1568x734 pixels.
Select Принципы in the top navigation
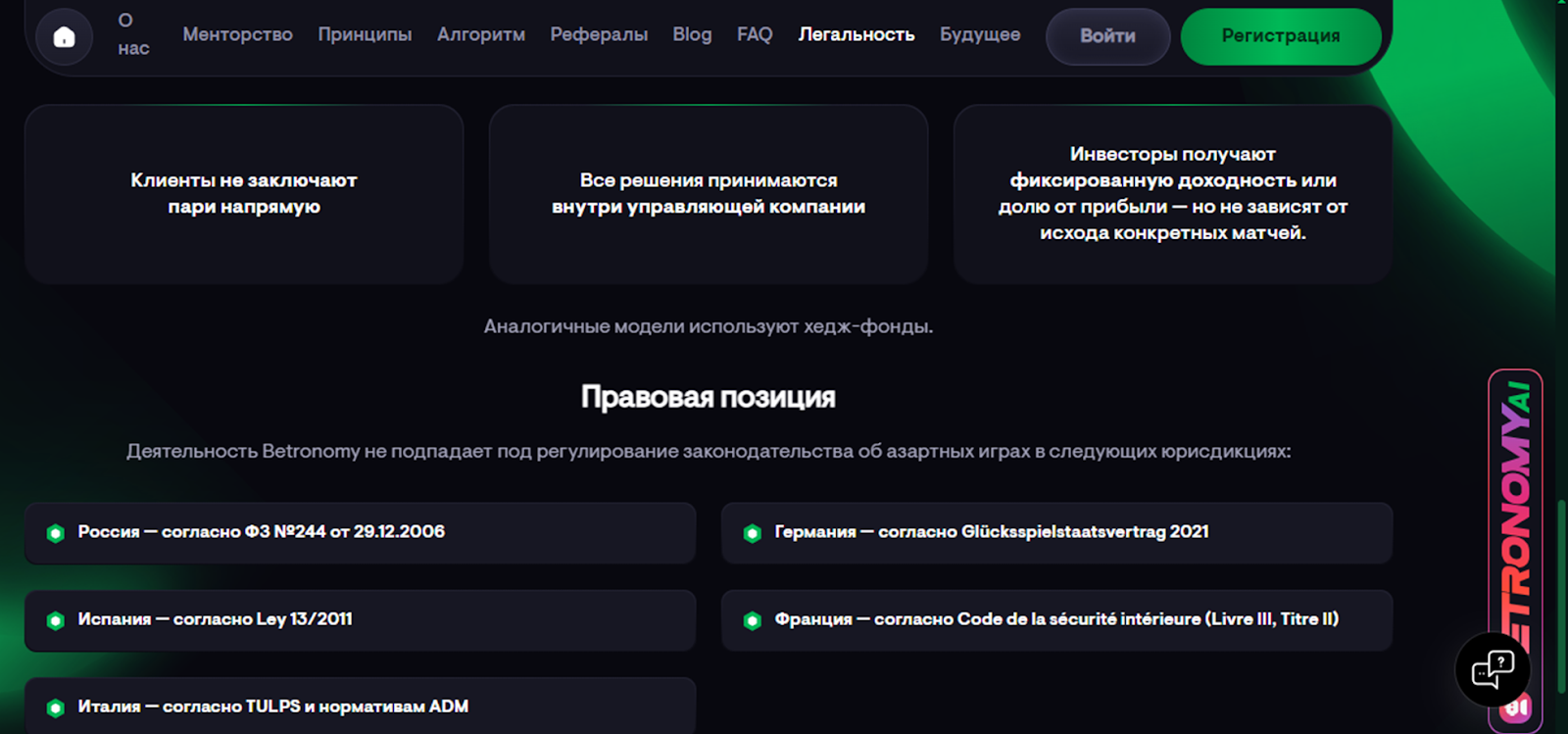365,34
